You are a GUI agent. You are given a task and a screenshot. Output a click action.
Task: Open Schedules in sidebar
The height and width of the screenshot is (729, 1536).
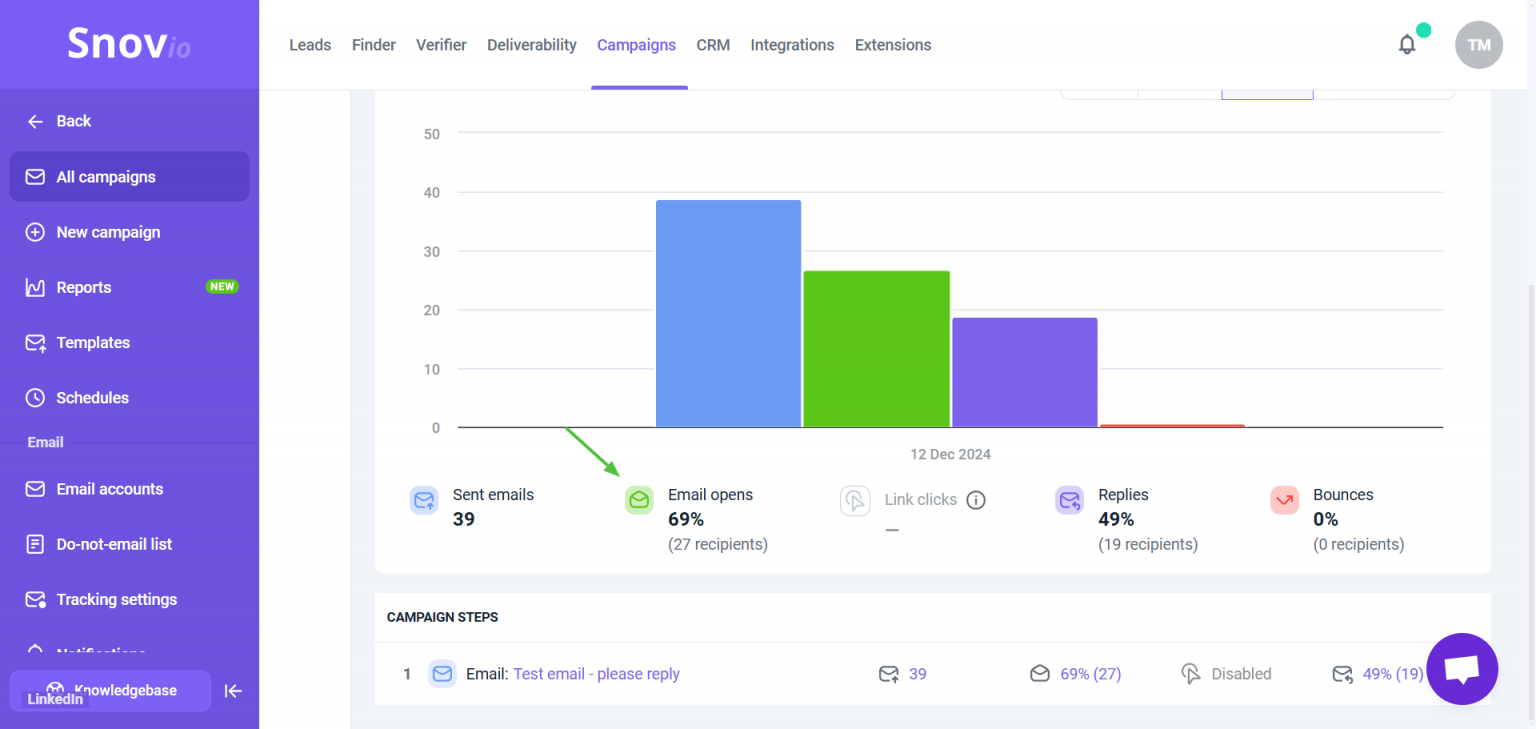click(130, 397)
